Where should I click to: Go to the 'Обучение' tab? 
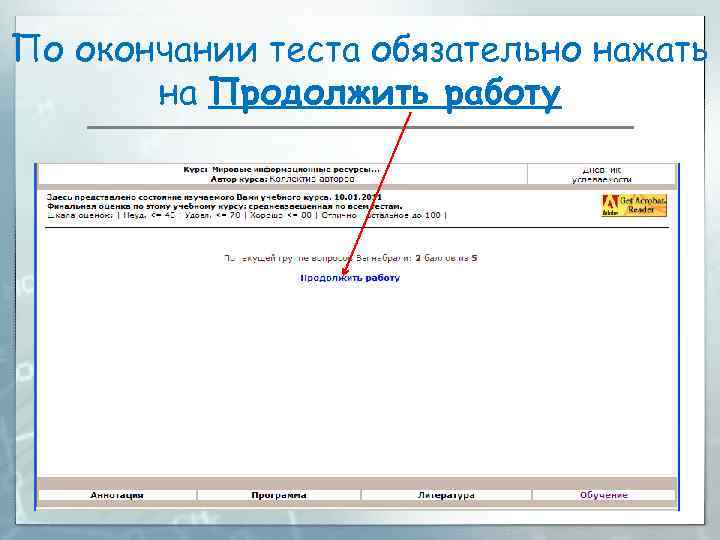coord(603,495)
